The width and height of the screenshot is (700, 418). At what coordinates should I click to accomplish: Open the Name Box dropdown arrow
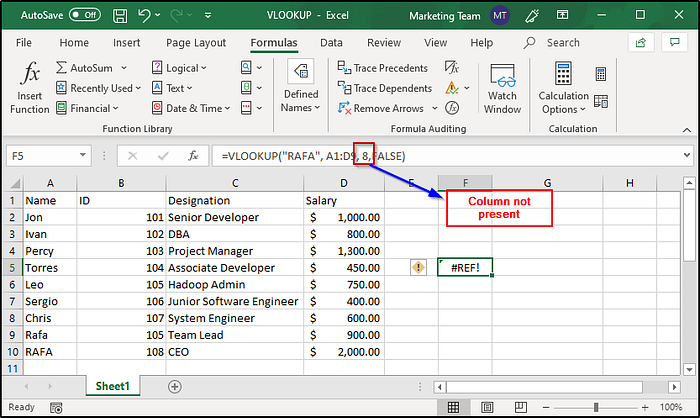click(83, 155)
